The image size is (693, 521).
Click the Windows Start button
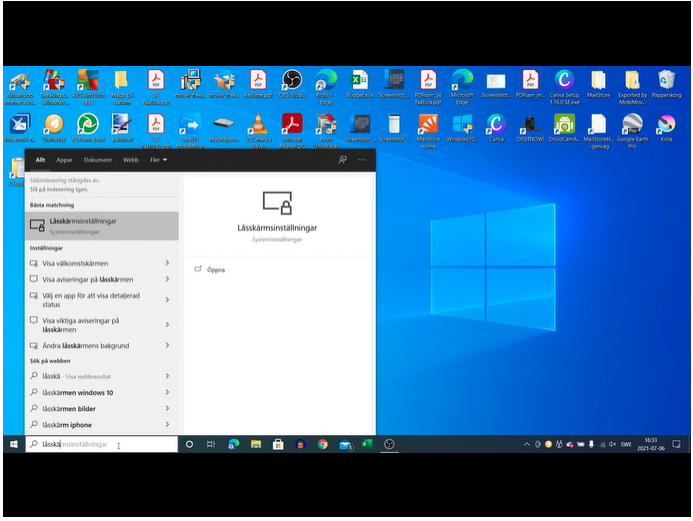click(x=14, y=444)
